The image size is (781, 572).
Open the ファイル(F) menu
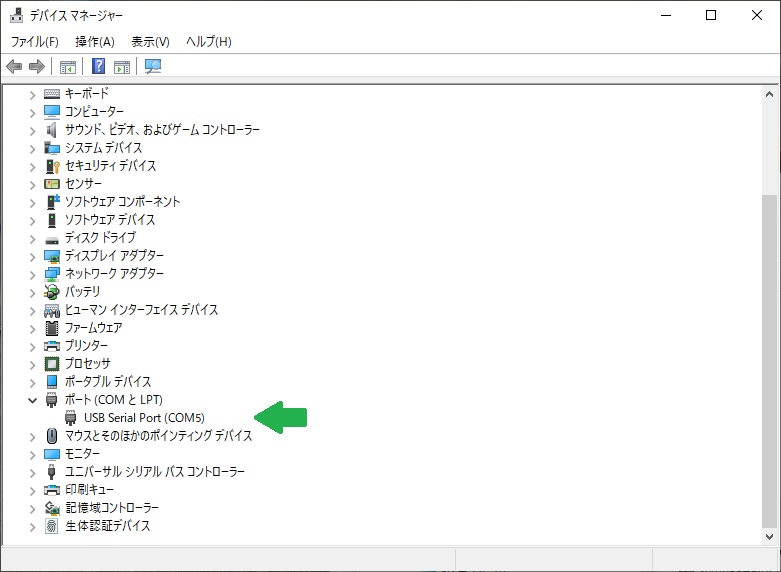(34, 42)
